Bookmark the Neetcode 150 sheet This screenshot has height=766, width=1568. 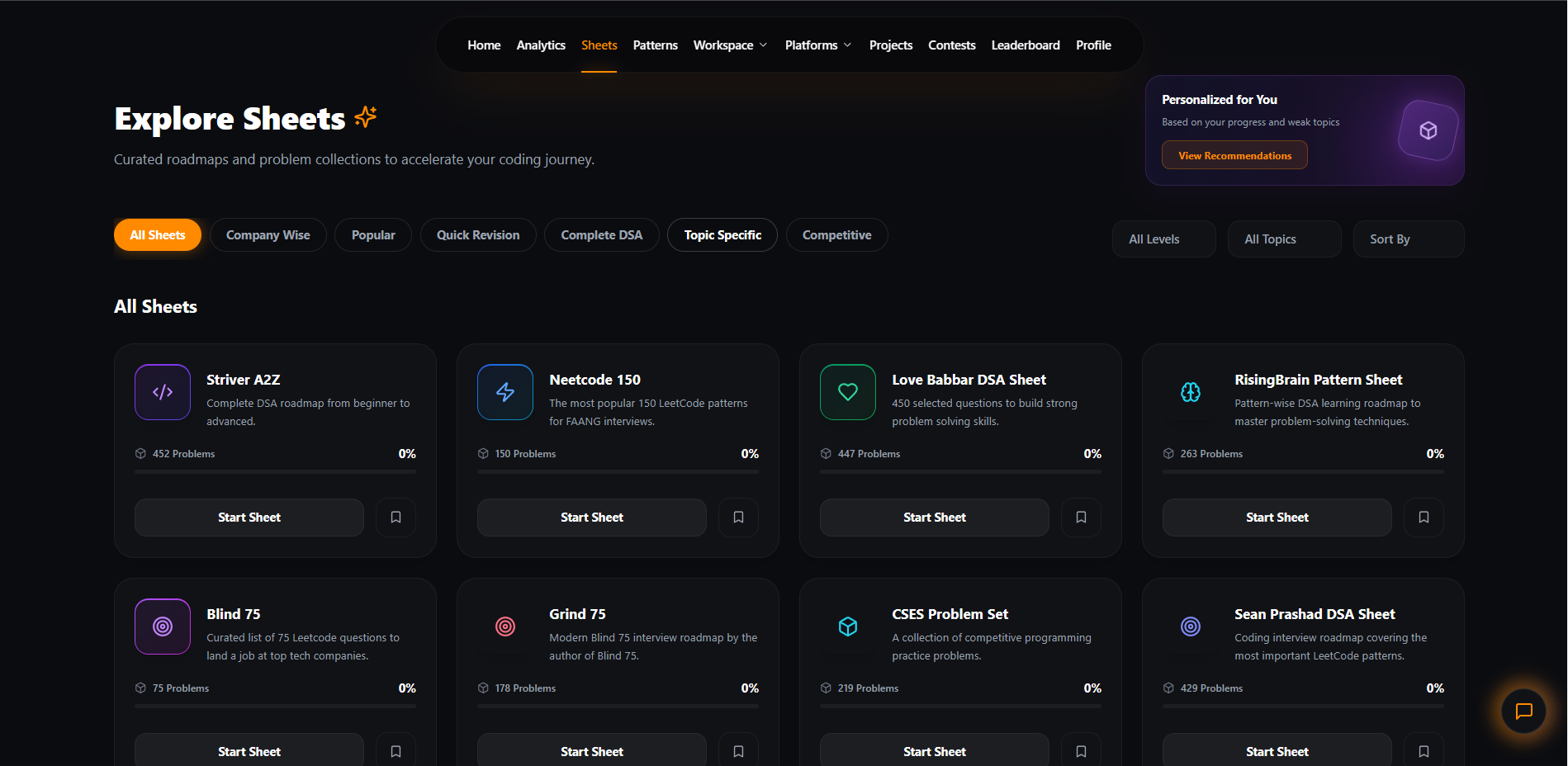coord(738,518)
